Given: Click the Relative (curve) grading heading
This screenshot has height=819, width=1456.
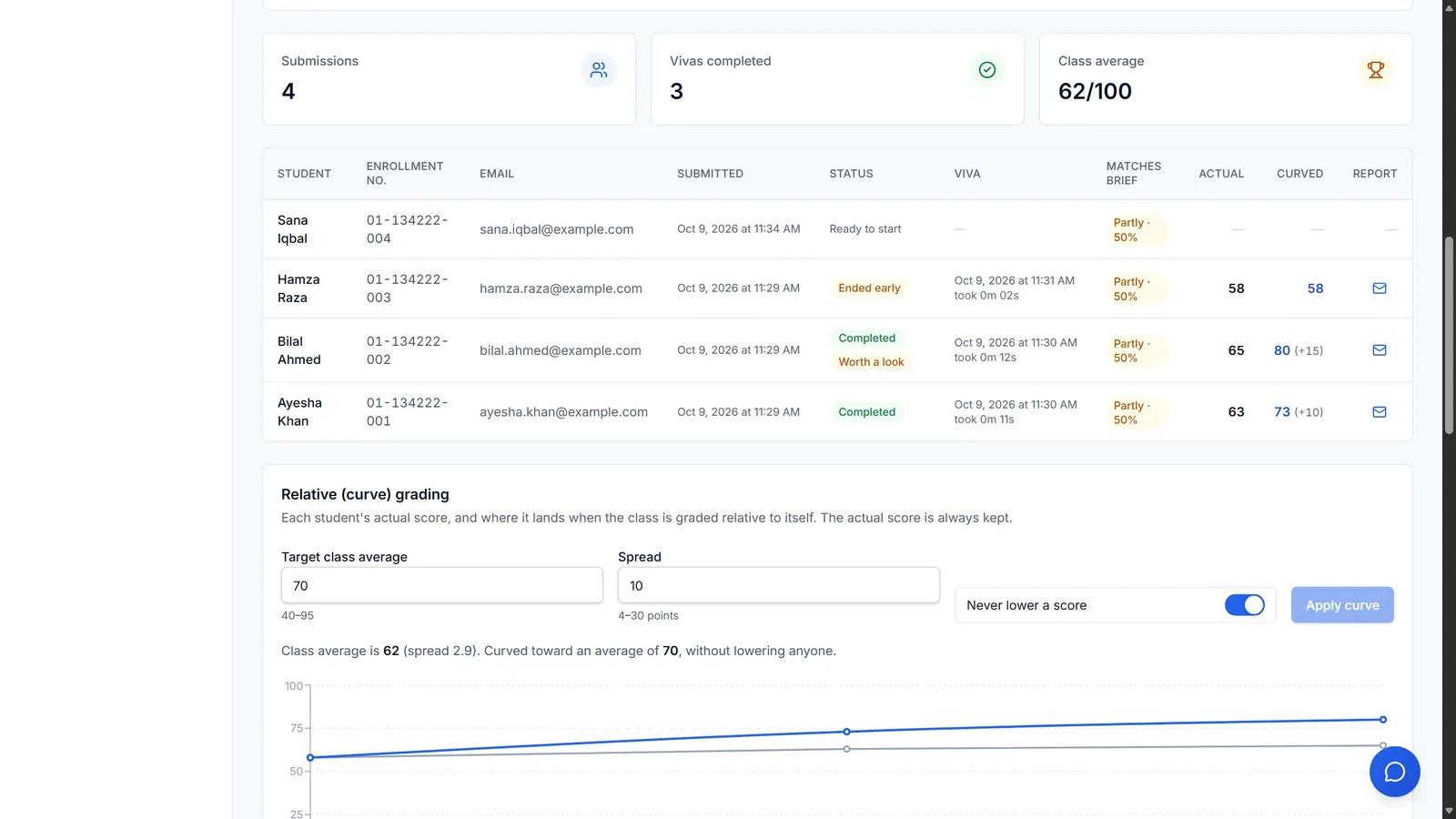Looking at the screenshot, I should (365, 494).
